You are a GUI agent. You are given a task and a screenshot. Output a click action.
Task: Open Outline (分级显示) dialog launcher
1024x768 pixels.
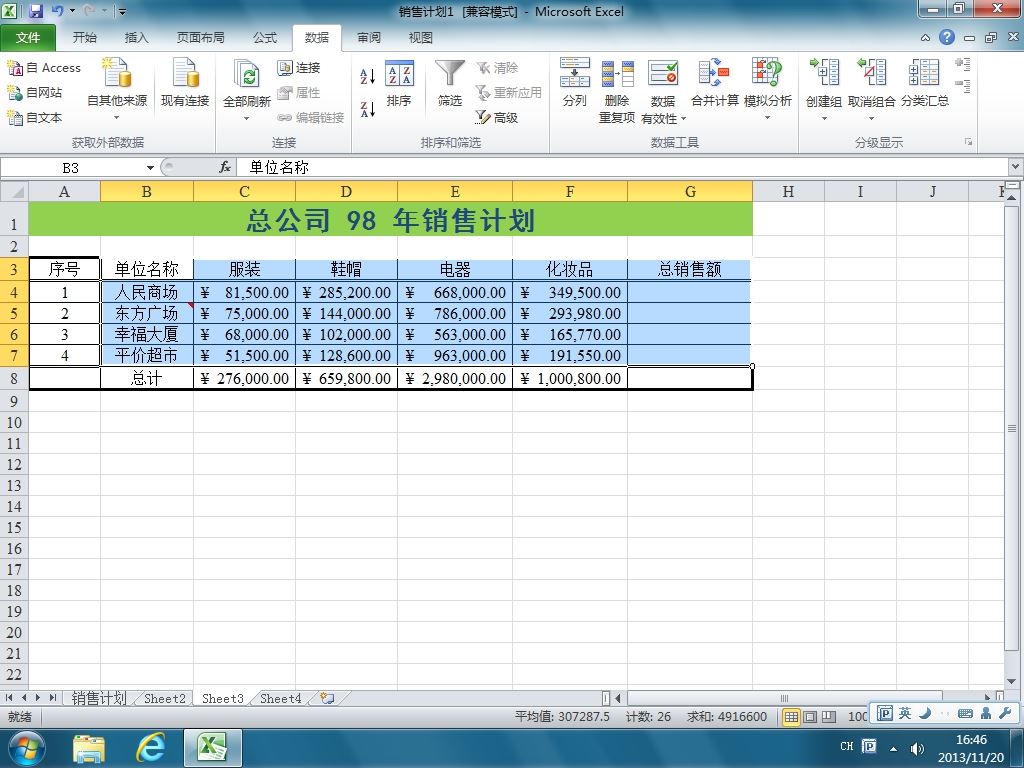coord(968,142)
